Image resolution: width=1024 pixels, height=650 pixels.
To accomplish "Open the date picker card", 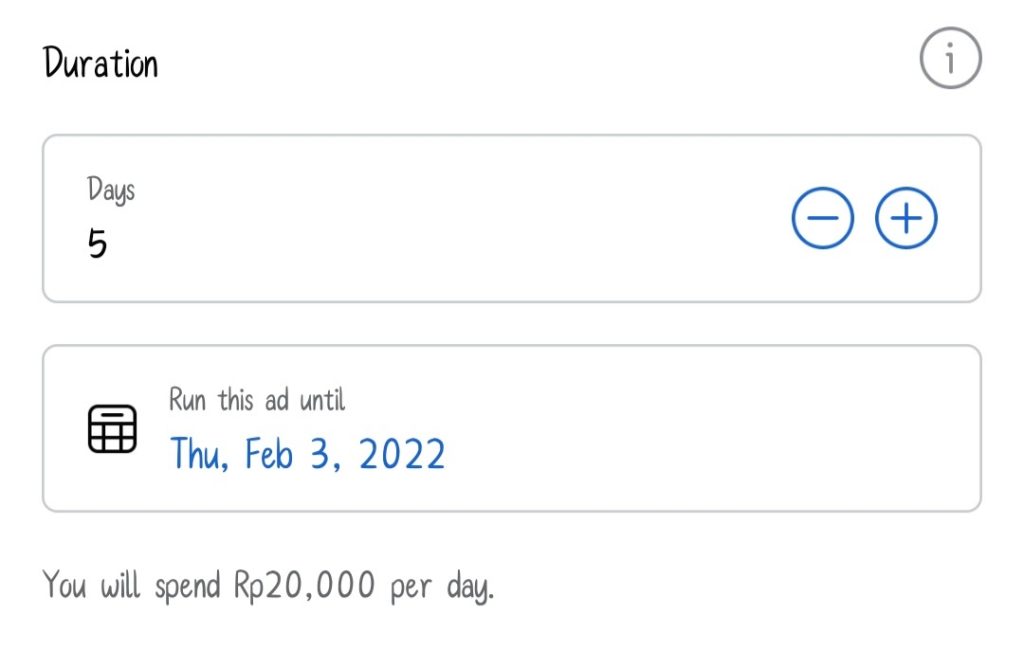I will (x=512, y=429).
